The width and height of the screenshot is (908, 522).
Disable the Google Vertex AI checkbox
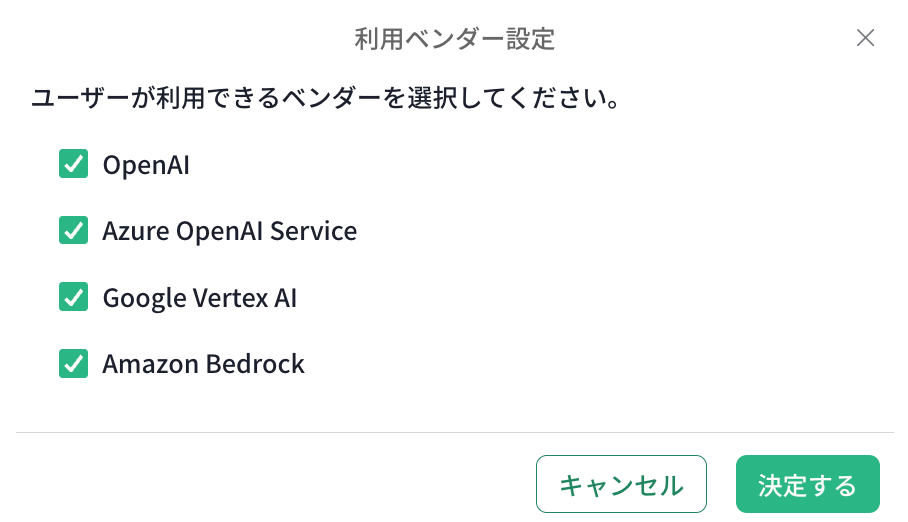[74, 297]
